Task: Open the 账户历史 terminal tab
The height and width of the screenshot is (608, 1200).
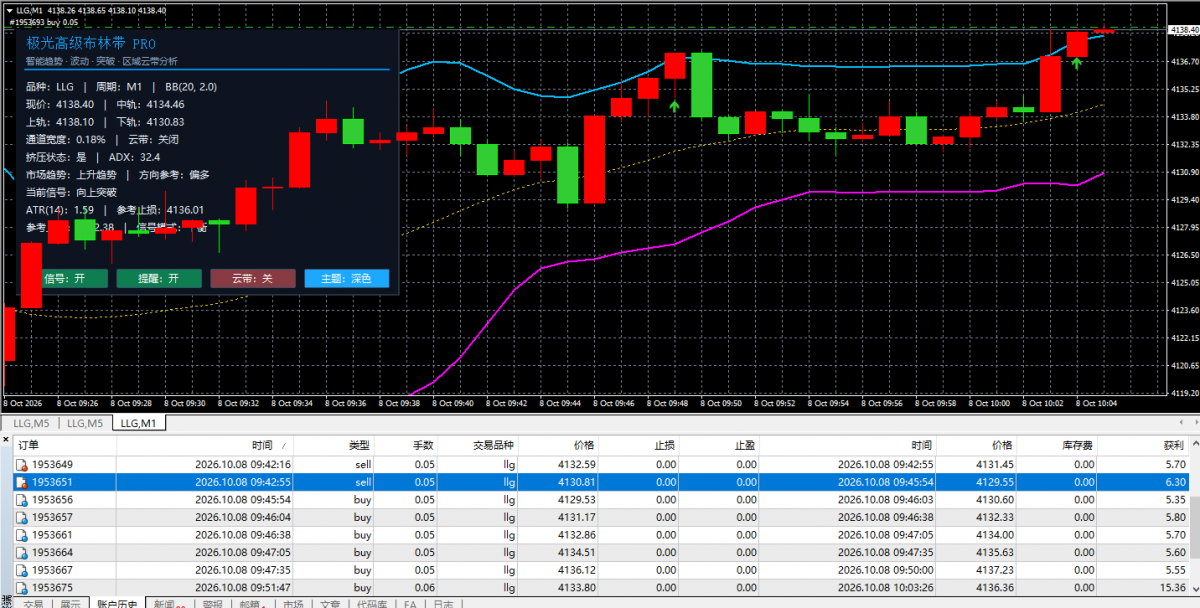Action: coord(117,603)
